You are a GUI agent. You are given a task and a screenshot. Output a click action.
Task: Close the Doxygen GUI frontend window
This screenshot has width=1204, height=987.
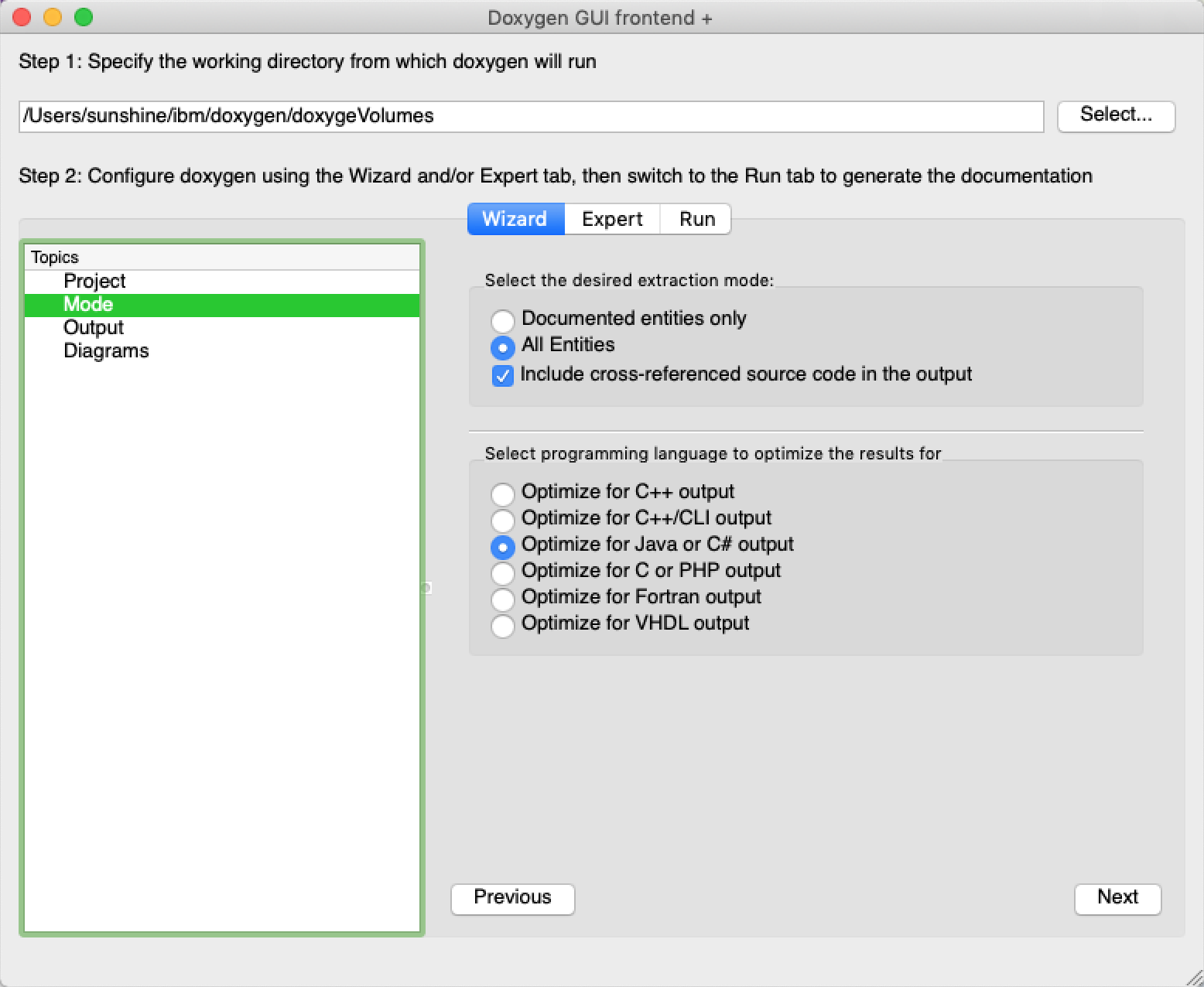click(22, 17)
